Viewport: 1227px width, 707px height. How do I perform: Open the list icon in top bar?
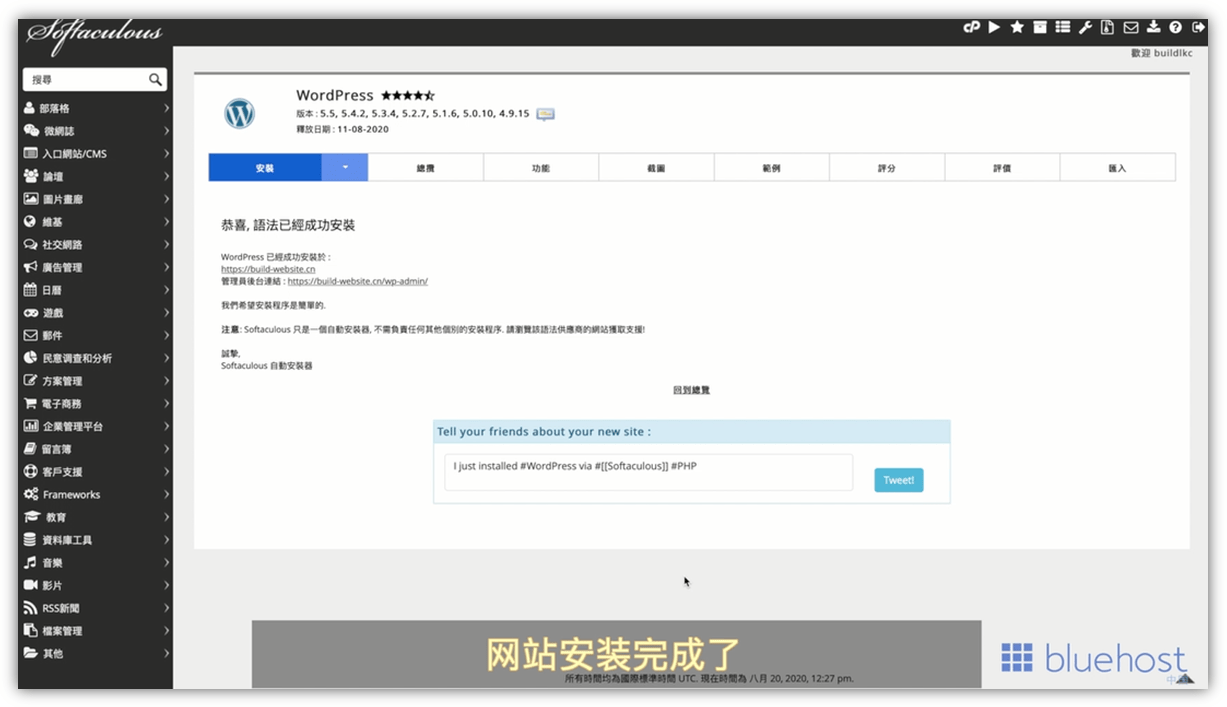pyautogui.click(x=1063, y=28)
